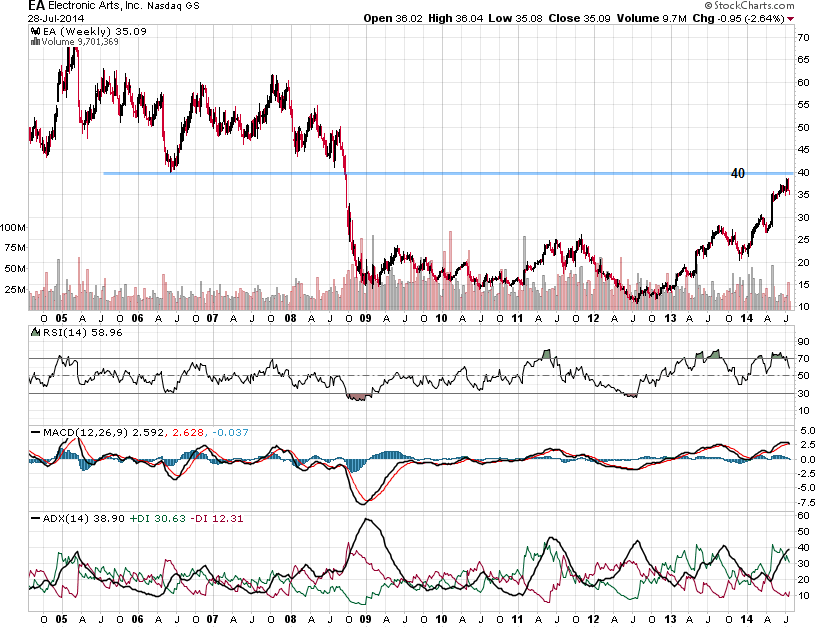
Task: Click year 05 on the ADX panel time axis
Action: (x=61, y=620)
